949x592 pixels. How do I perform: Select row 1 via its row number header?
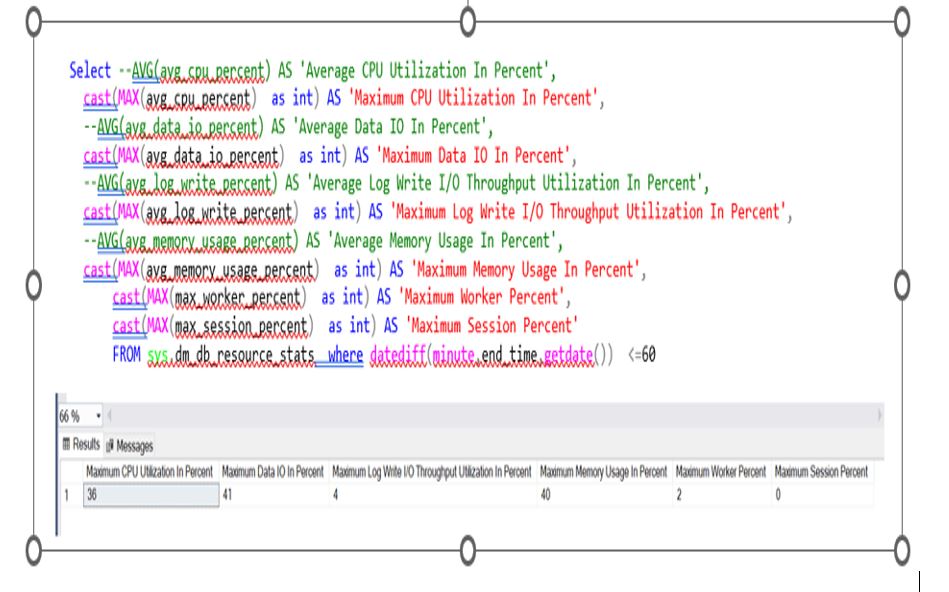coord(71,495)
